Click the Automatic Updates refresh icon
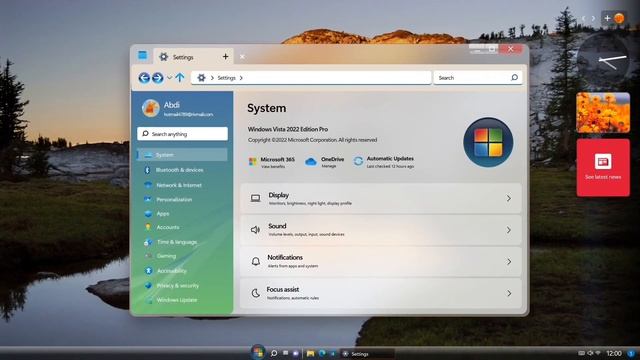Image resolution: width=640 pixels, height=360 pixels. (x=358, y=162)
